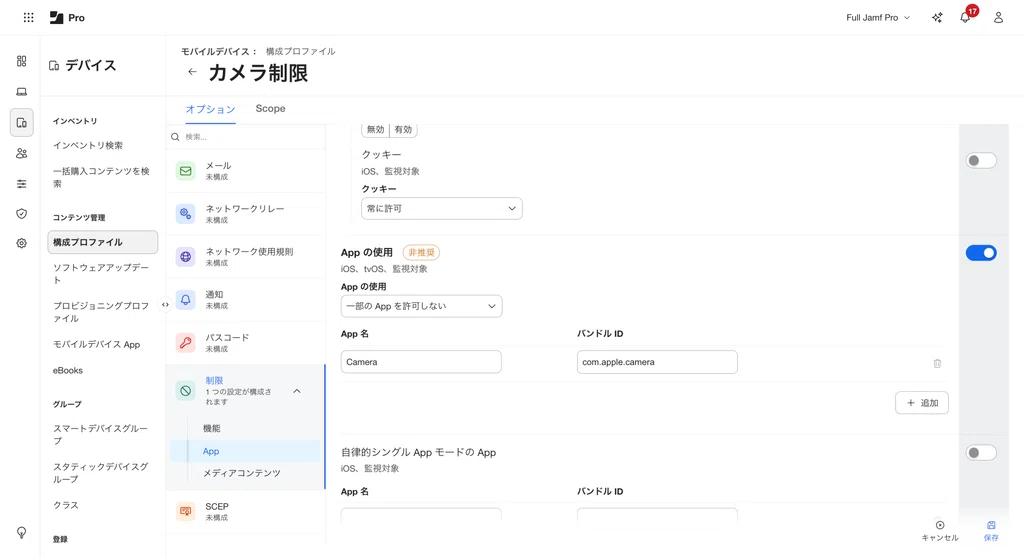This screenshot has width=1024, height=558.
Task: Collapse the 制限 section chevron
Action: coord(297,391)
